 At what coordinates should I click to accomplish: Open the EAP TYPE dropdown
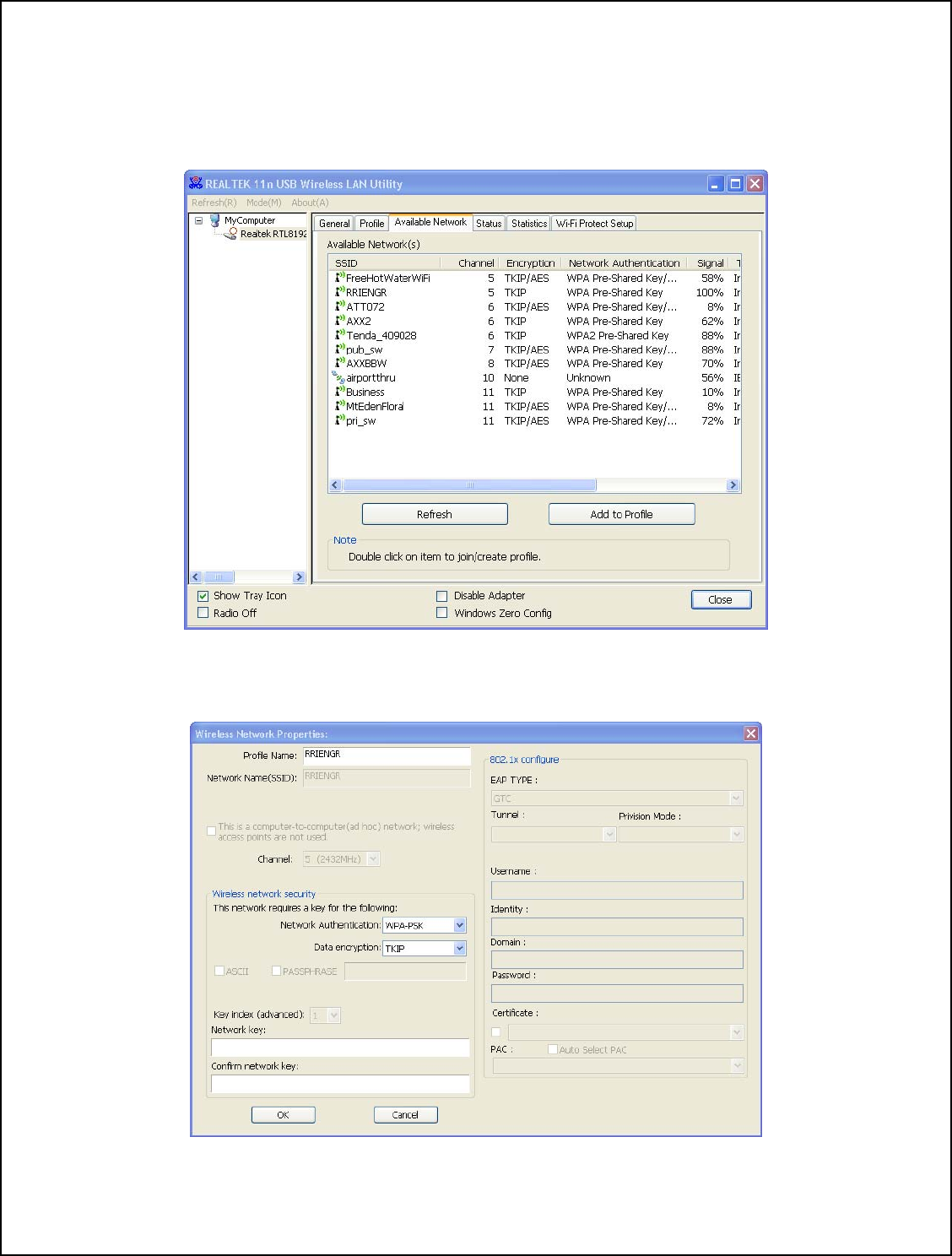click(737, 798)
